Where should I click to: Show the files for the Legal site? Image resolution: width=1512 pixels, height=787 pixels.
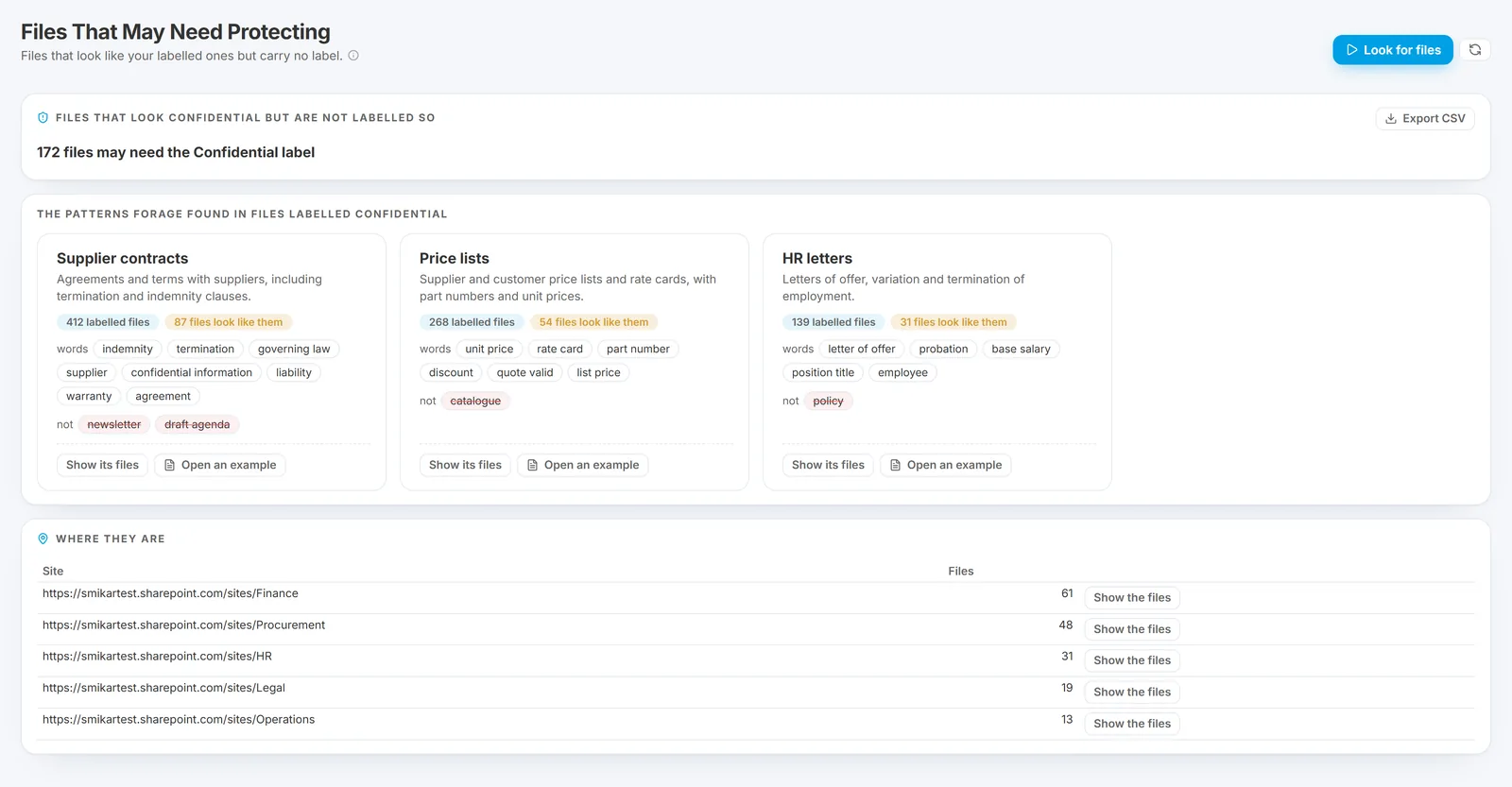pos(1132,693)
